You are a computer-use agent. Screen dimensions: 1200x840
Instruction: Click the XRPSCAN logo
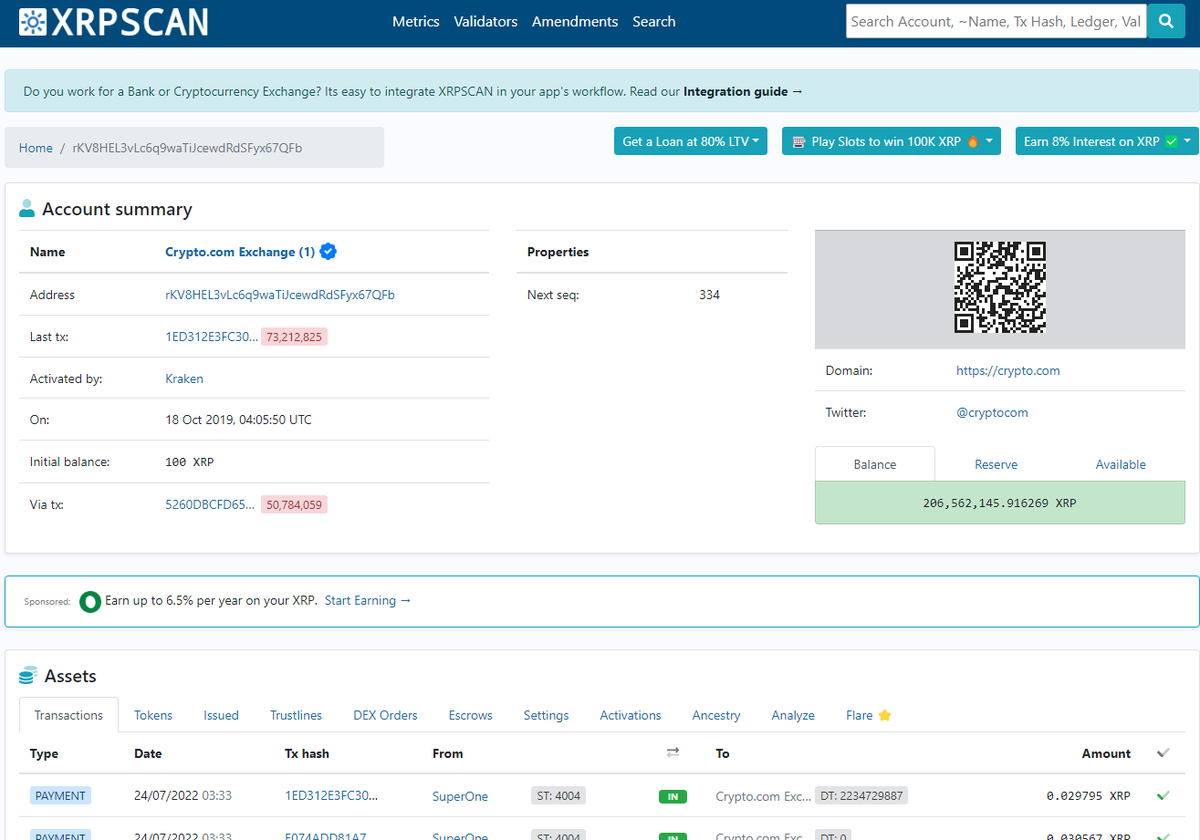pos(114,22)
